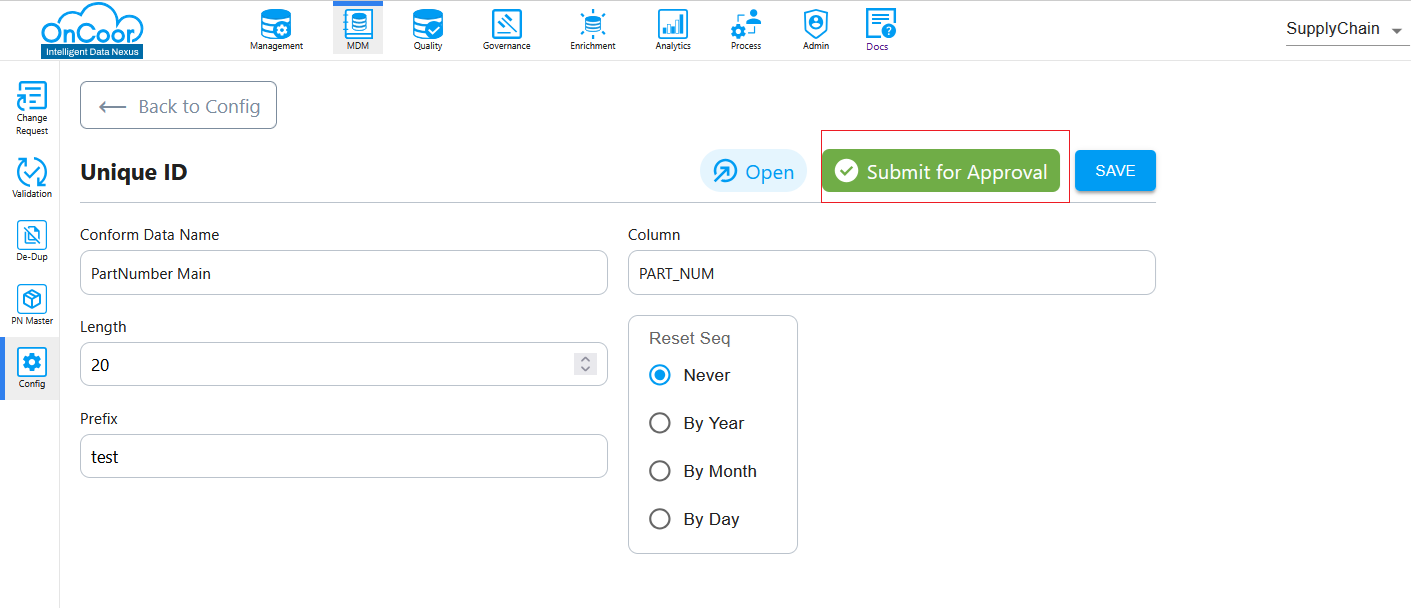Increase the Length value with the up arrow
The height and width of the screenshot is (608, 1411).
(585, 359)
